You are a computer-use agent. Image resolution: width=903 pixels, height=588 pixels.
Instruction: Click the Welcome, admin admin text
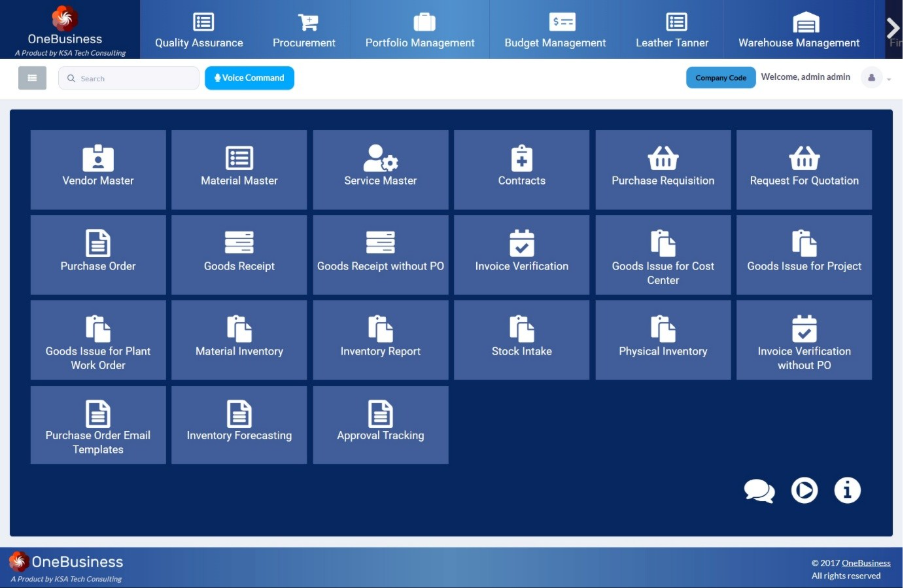click(x=805, y=77)
